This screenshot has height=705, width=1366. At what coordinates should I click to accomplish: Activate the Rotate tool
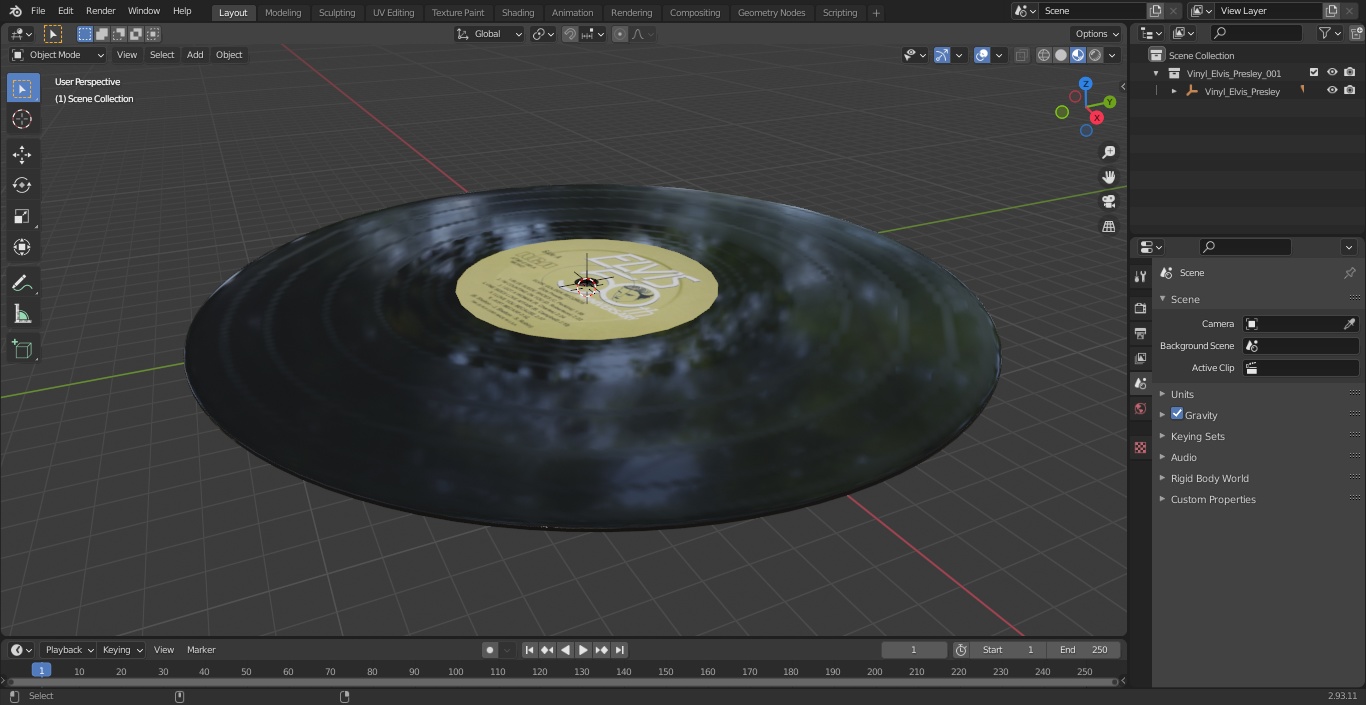22,185
